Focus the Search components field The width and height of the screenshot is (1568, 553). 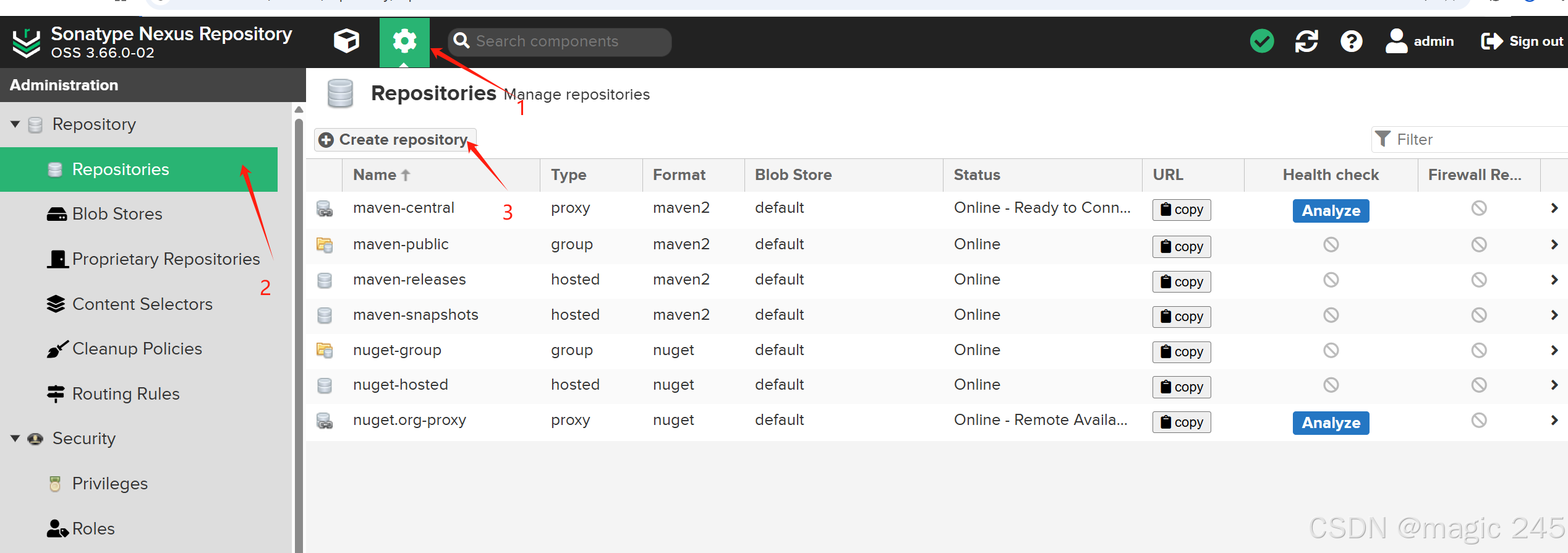(x=560, y=41)
